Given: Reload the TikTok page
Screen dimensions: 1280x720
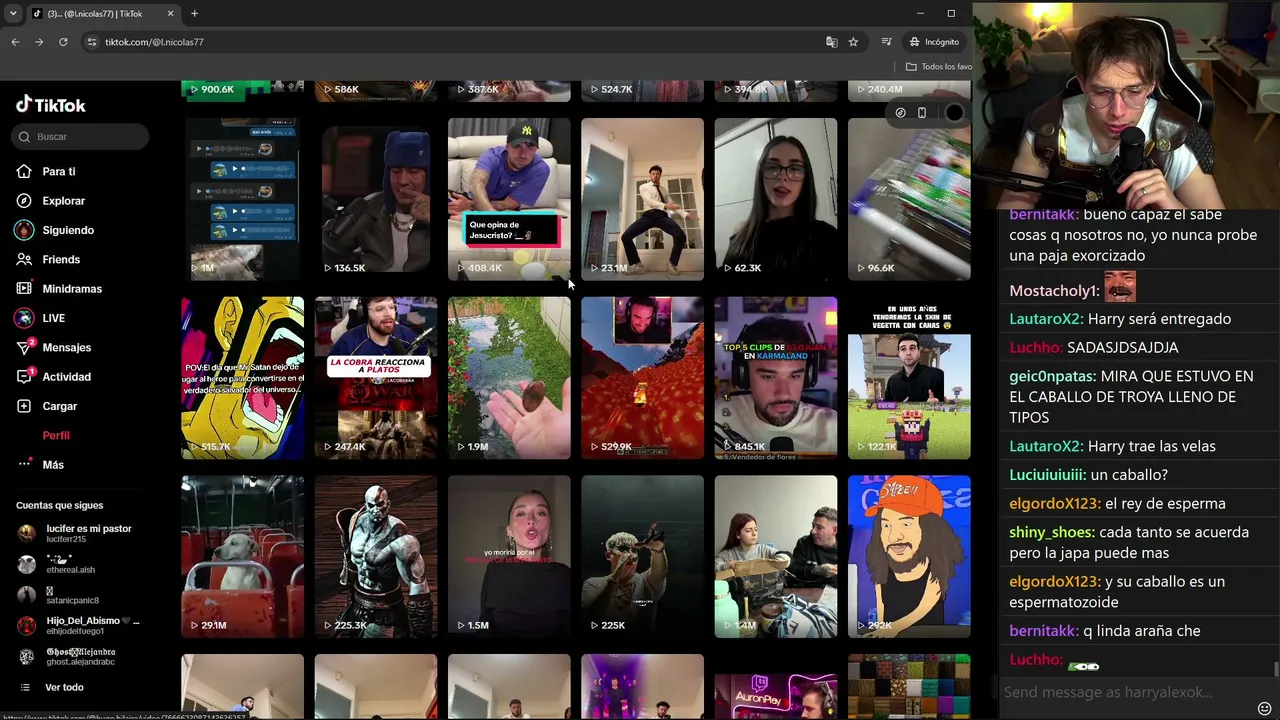Looking at the screenshot, I should (x=63, y=42).
